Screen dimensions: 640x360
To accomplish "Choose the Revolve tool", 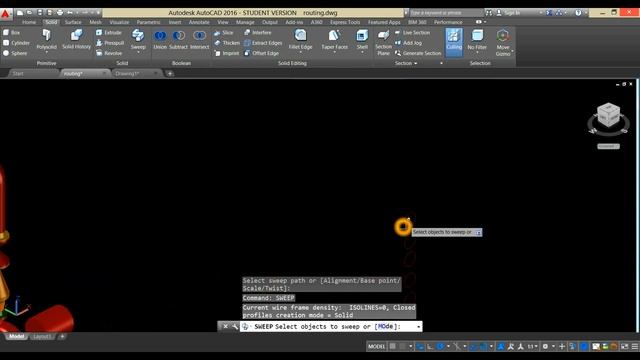I will [109, 53].
